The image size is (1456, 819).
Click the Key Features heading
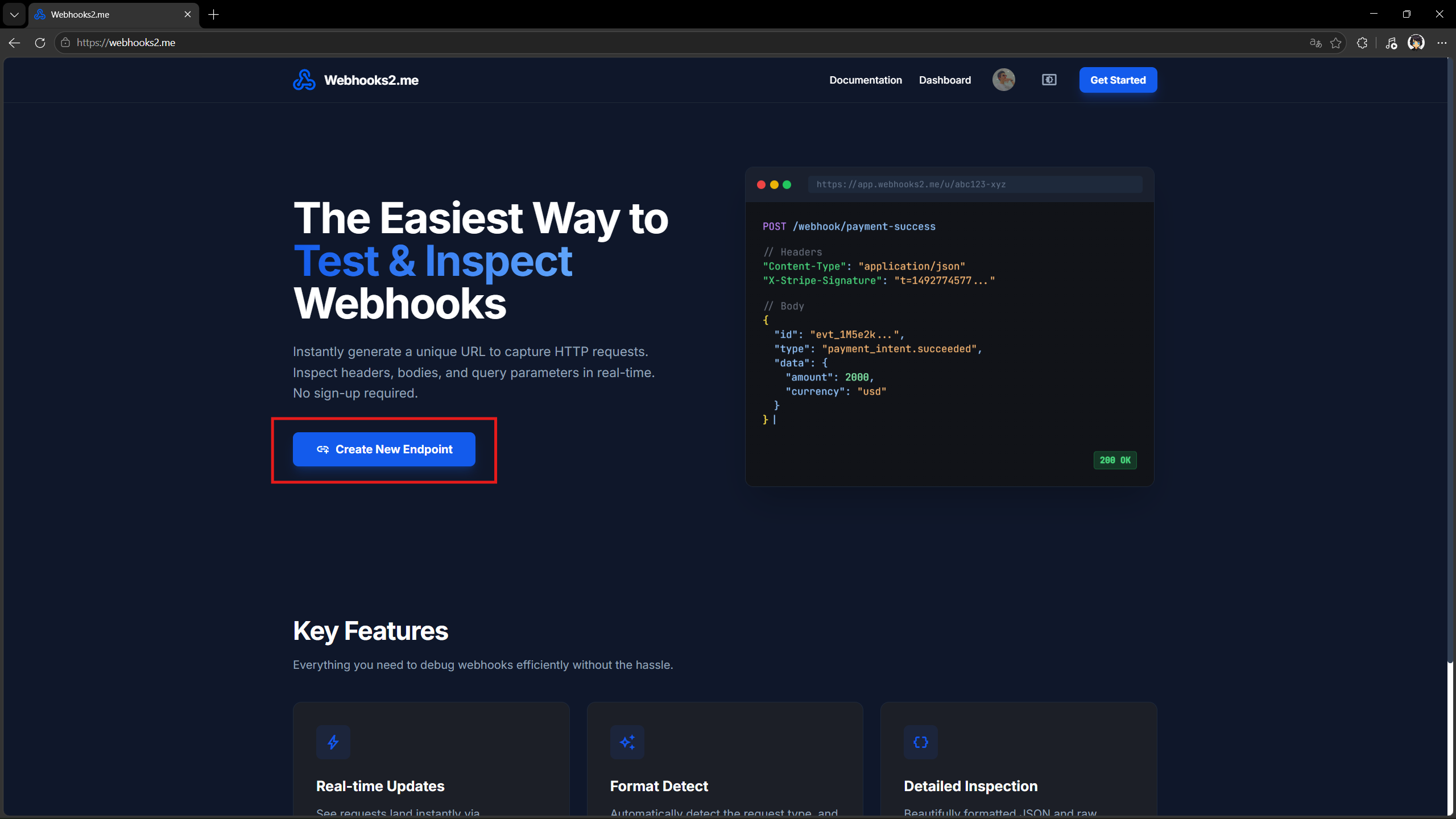pyautogui.click(x=371, y=631)
